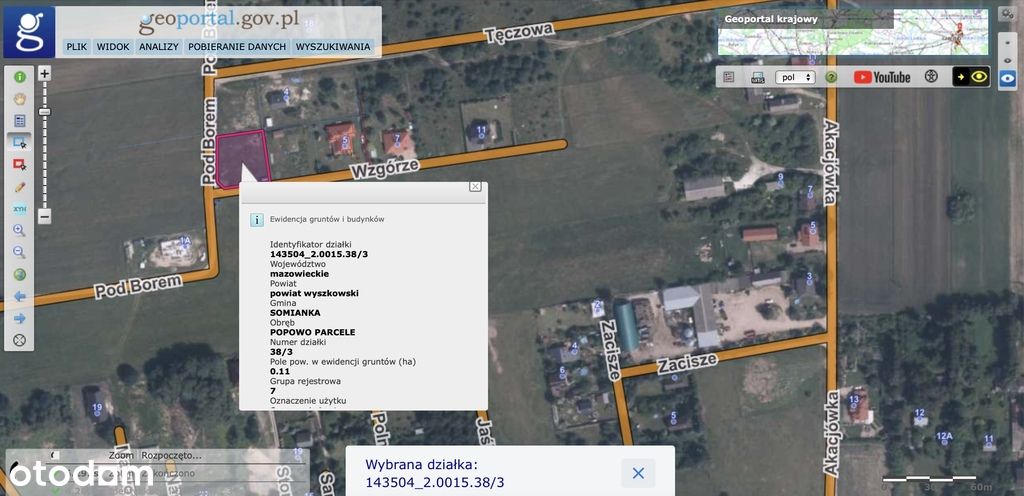The image size is (1024, 496).
Task: Choose the pencil drawing tool
Action: pyautogui.click(x=20, y=187)
